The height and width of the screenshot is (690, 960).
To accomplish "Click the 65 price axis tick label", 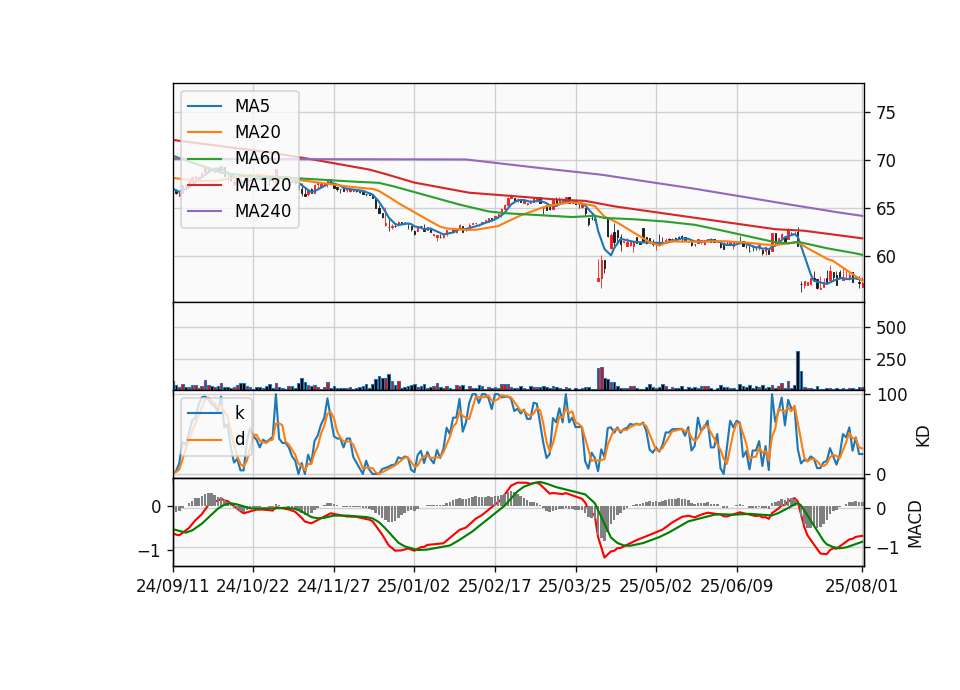I will click(x=886, y=209).
